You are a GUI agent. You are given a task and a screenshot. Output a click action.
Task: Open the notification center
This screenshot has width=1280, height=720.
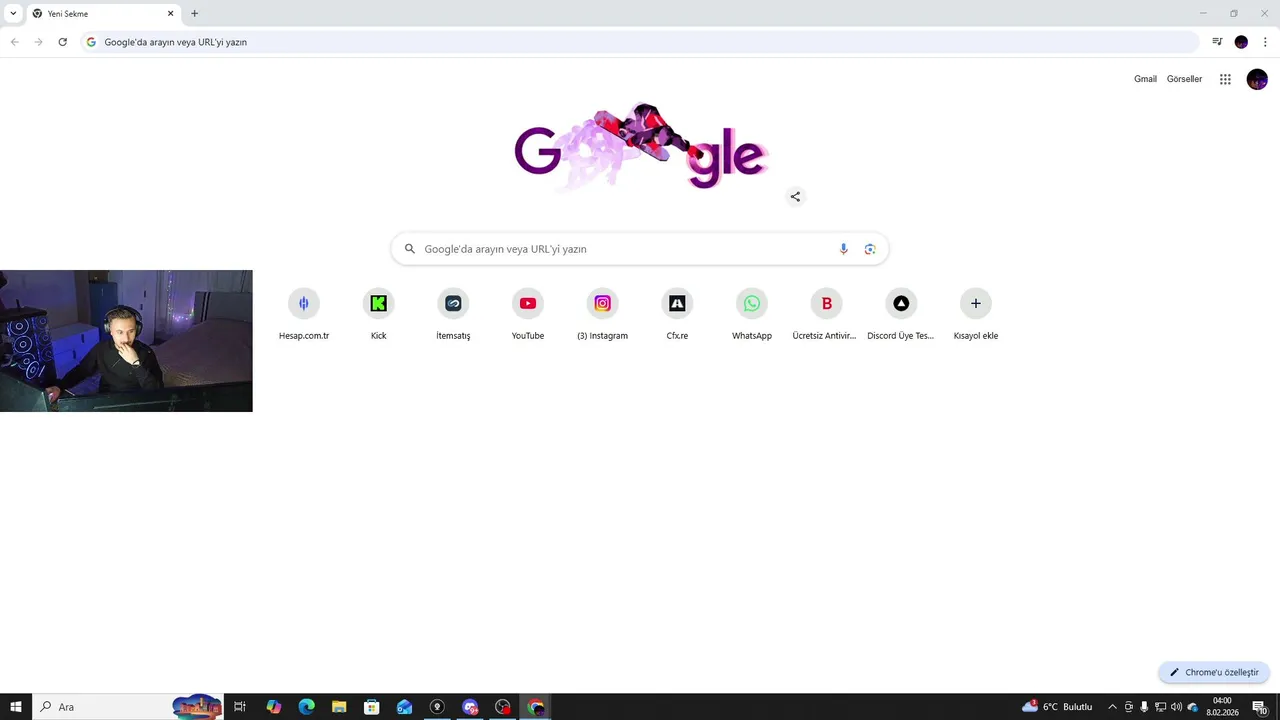pyautogui.click(x=1260, y=707)
